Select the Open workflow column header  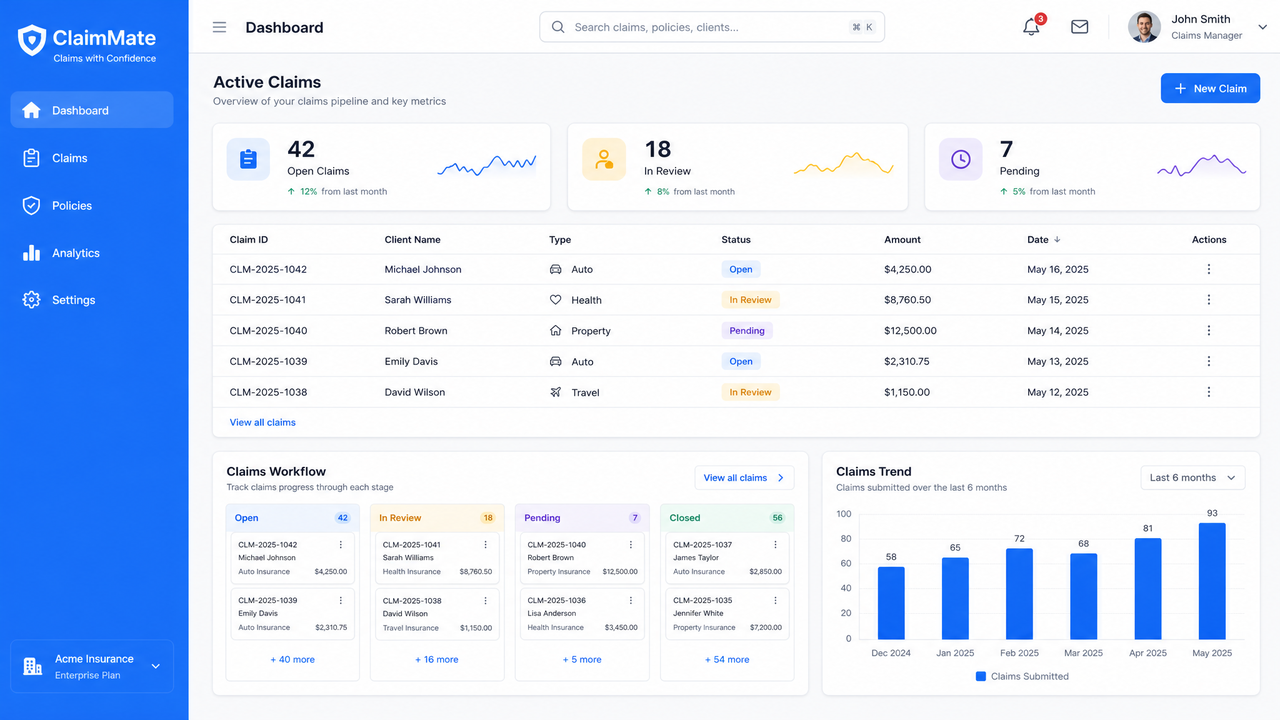click(x=292, y=518)
